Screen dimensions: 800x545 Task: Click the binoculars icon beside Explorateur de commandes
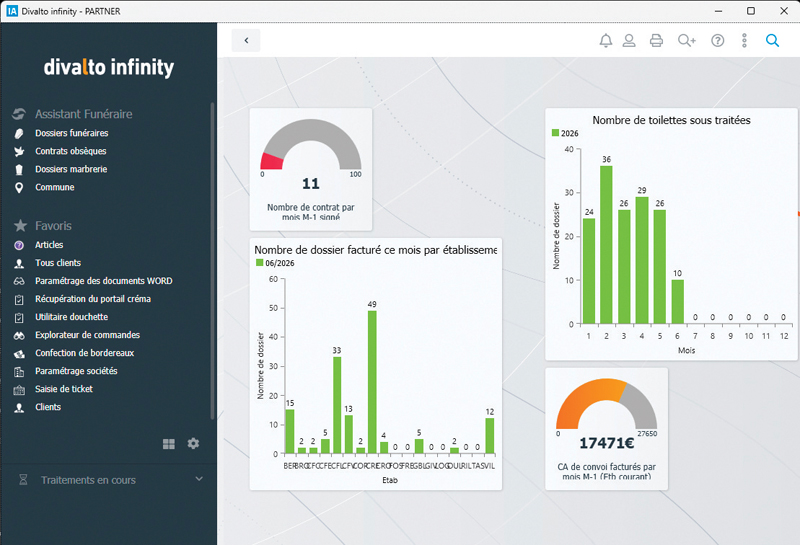(19, 336)
